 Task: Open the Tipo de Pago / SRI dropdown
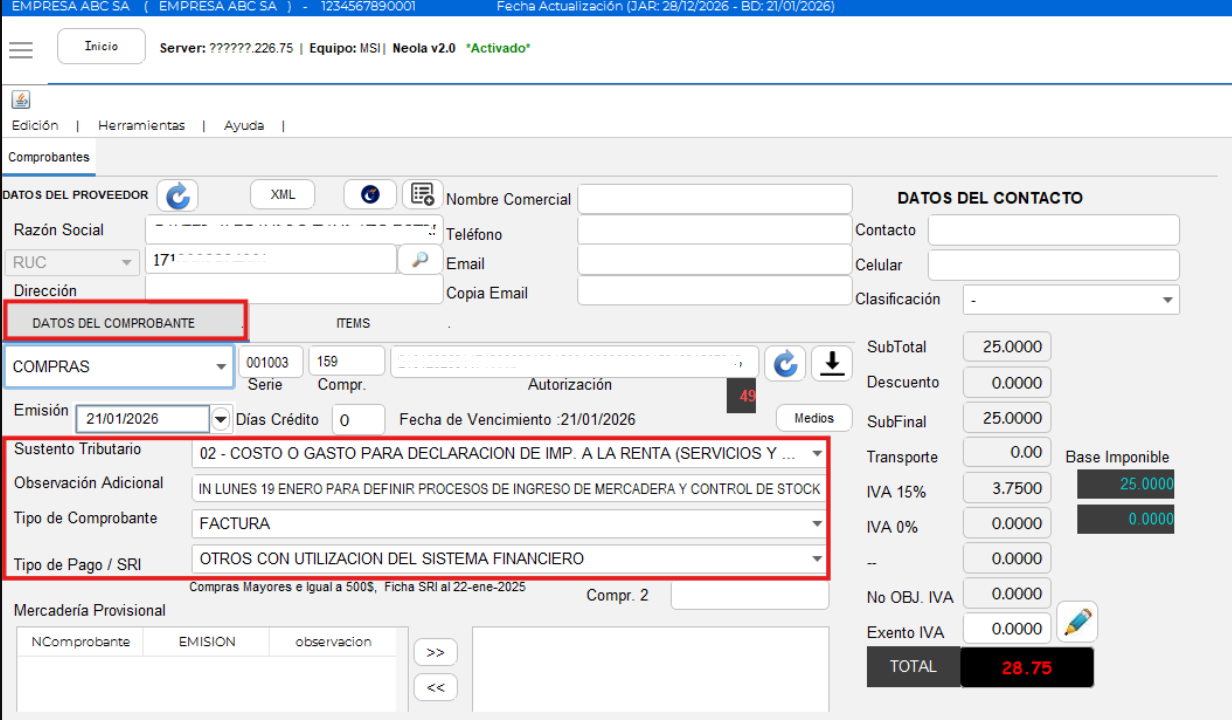(x=817, y=559)
